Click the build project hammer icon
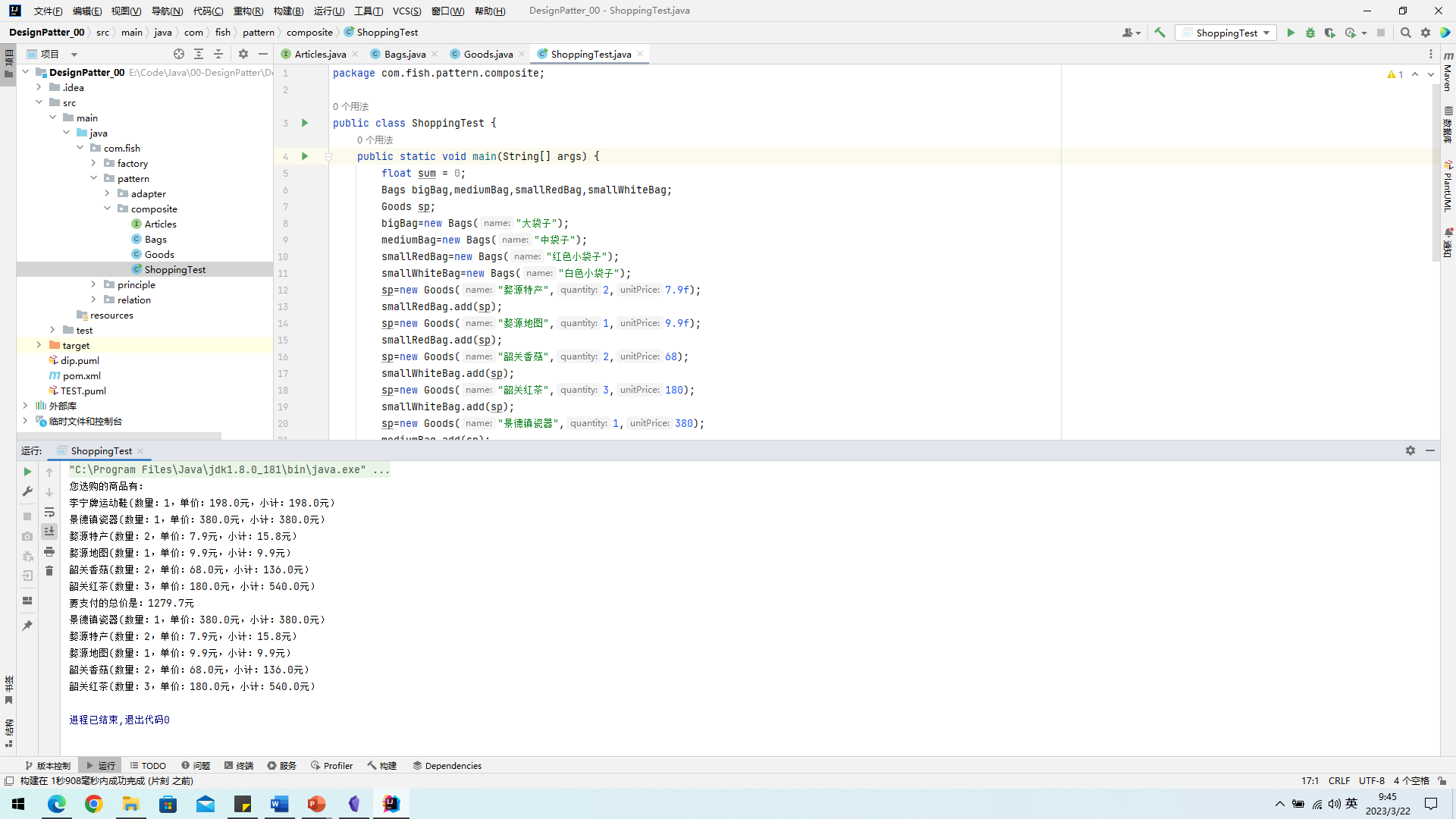 coord(1159,33)
